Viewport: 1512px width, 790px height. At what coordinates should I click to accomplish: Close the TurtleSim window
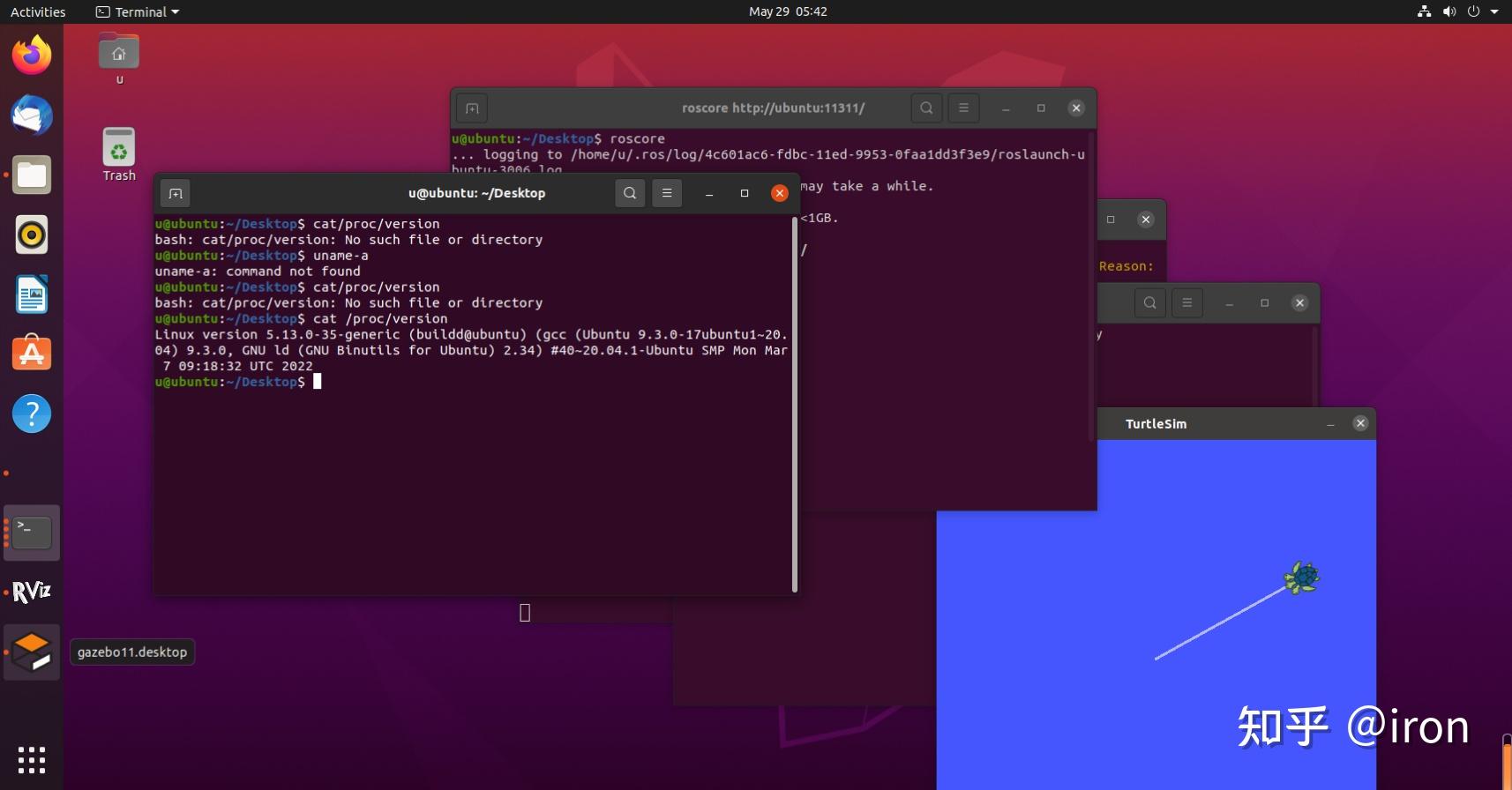[1360, 423]
